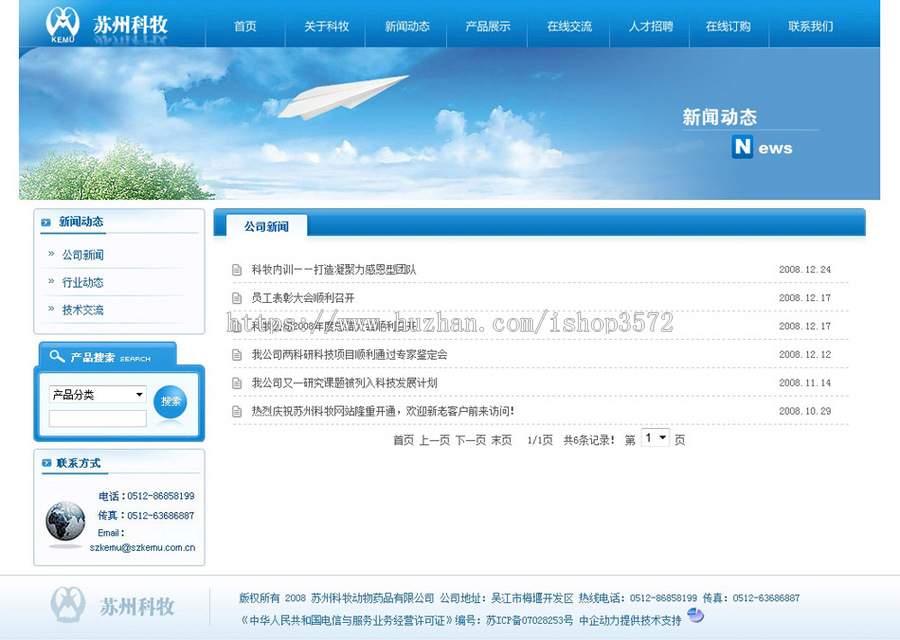Click the KEMU logo in the top header
The height and width of the screenshot is (640, 900).
pos(65,25)
